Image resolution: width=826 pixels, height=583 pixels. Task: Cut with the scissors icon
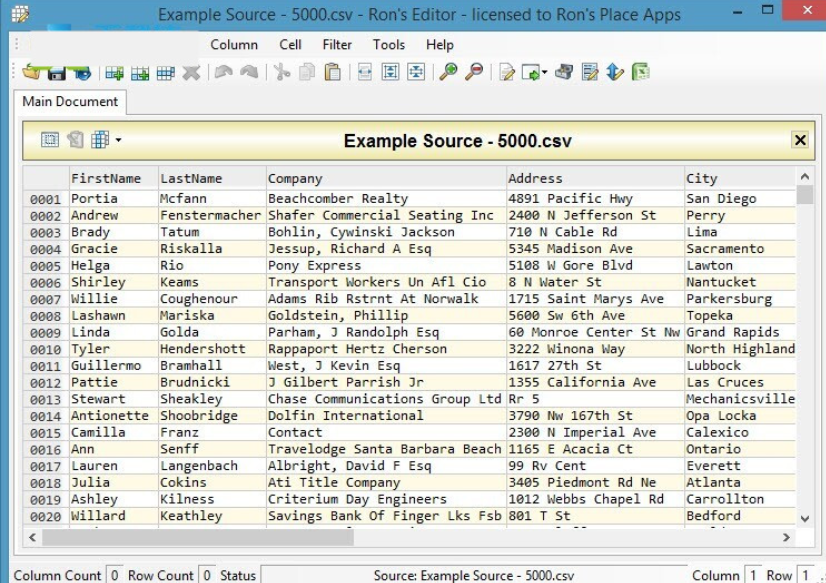[x=282, y=72]
